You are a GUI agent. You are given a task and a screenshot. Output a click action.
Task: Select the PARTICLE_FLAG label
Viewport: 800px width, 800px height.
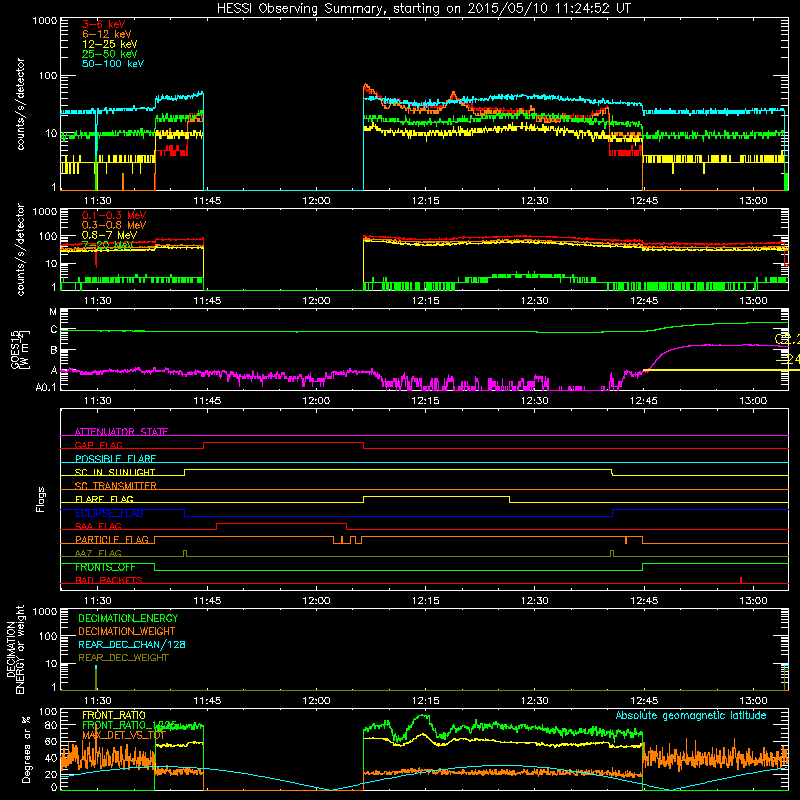[112, 539]
